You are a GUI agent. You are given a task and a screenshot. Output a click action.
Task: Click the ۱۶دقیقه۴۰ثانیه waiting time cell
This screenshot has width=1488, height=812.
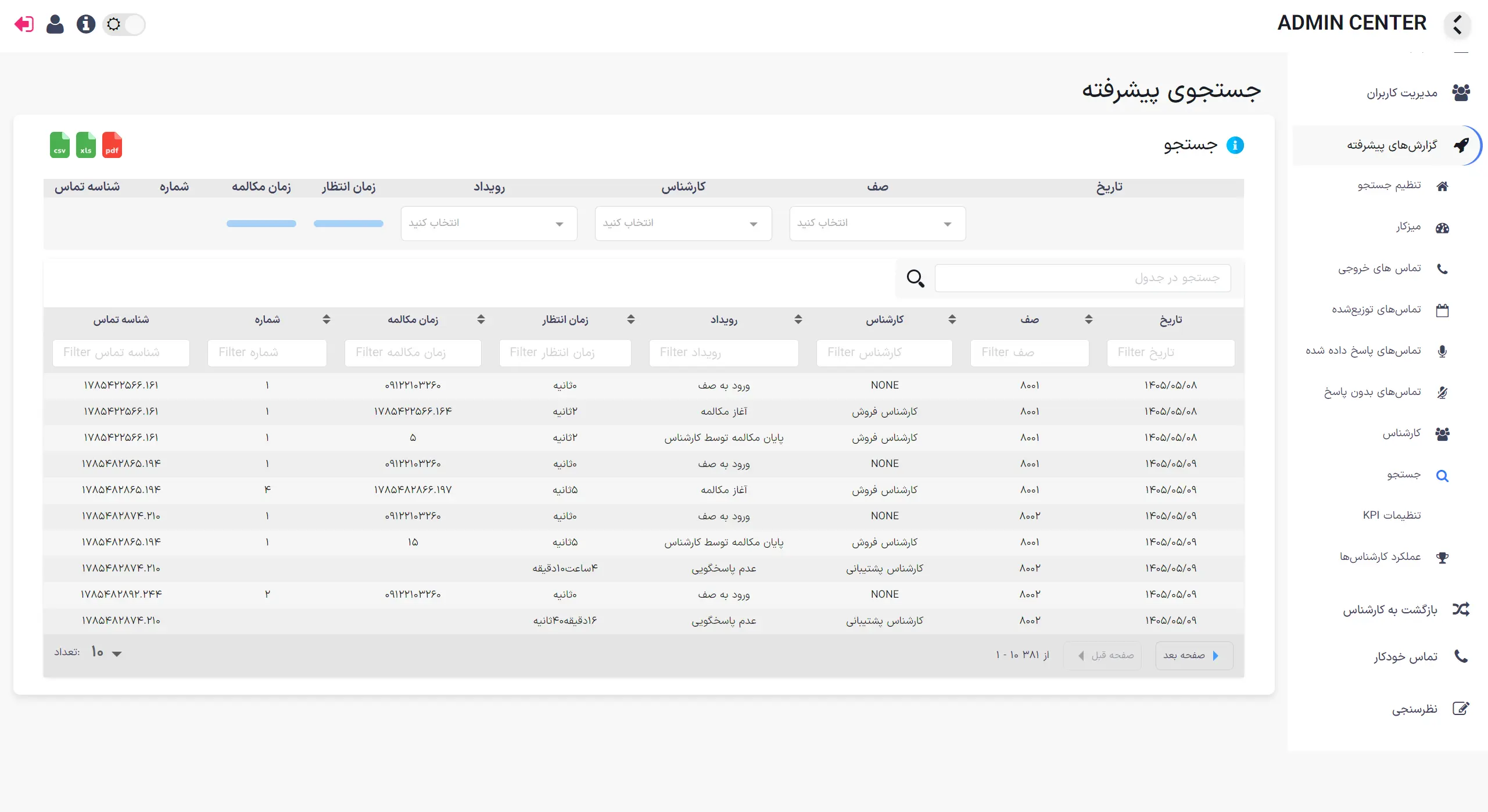coord(565,620)
